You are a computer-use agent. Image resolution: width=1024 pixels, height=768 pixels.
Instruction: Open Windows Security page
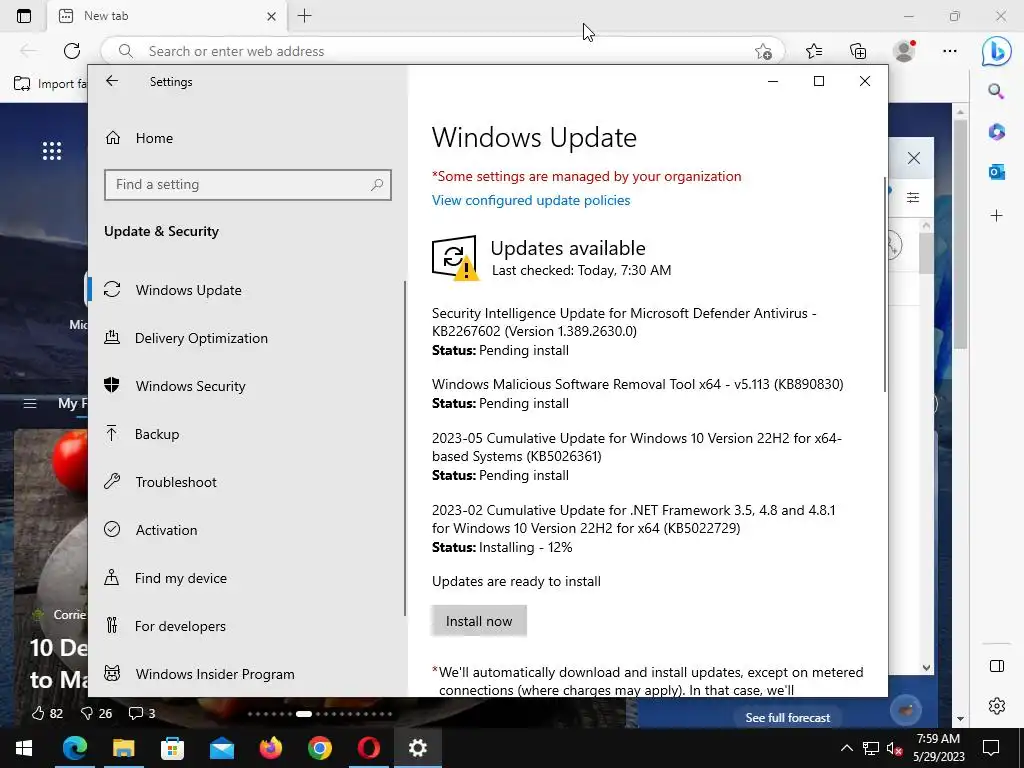[x=191, y=386]
